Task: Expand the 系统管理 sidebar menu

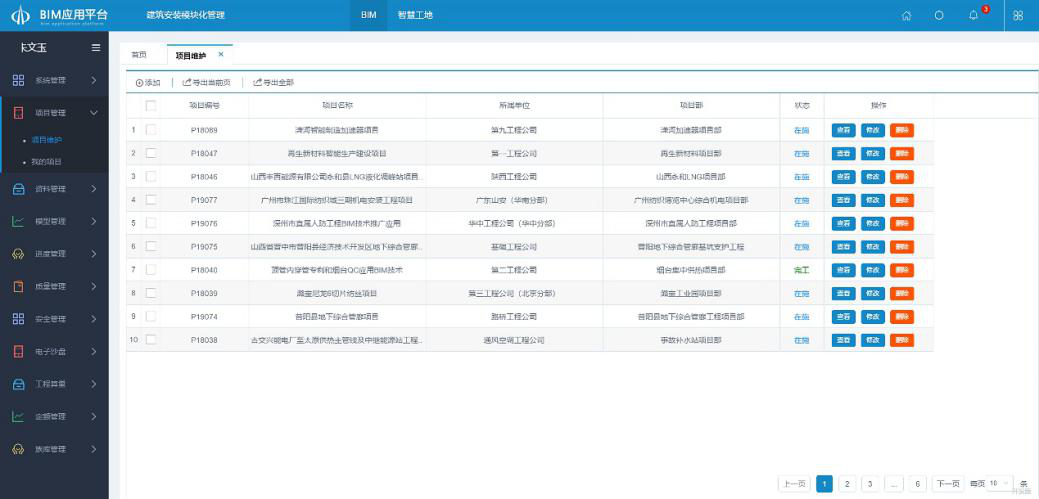Action: pos(54,80)
